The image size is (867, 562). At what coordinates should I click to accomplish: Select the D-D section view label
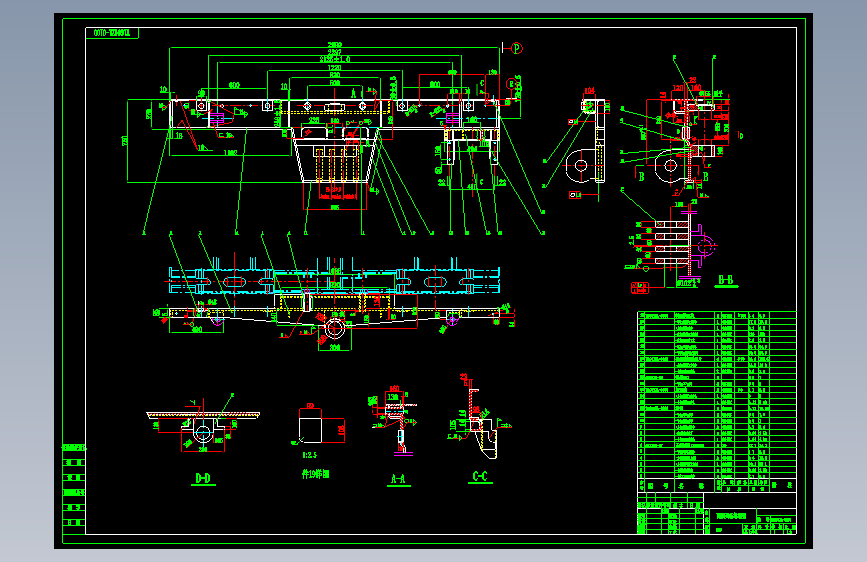click(x=203, y=478)
